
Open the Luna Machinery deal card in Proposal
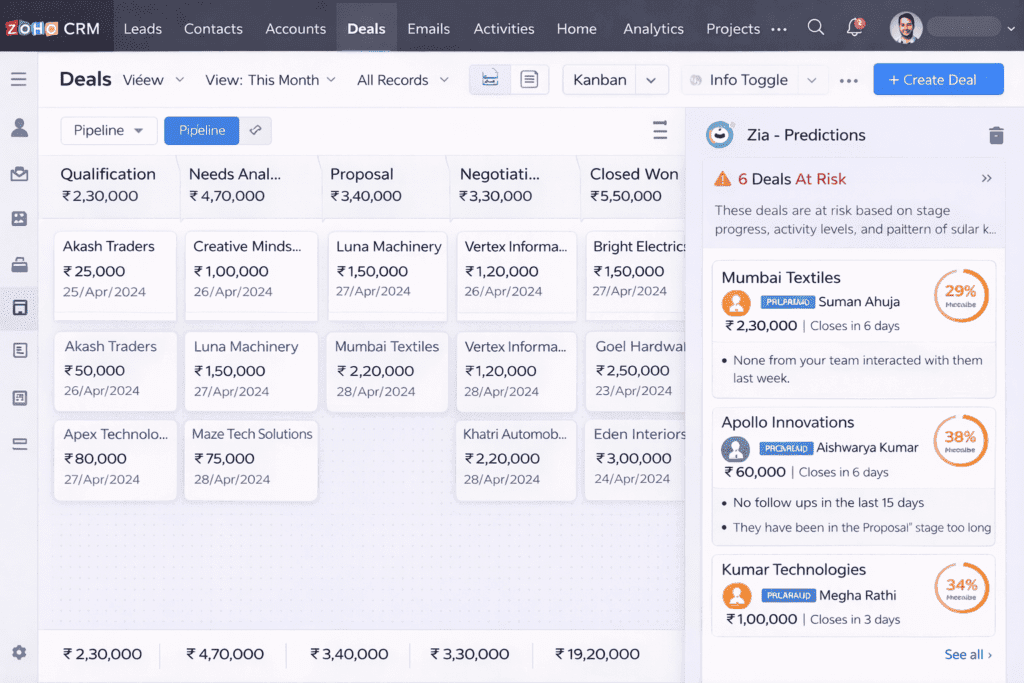(x=387, y=270)
